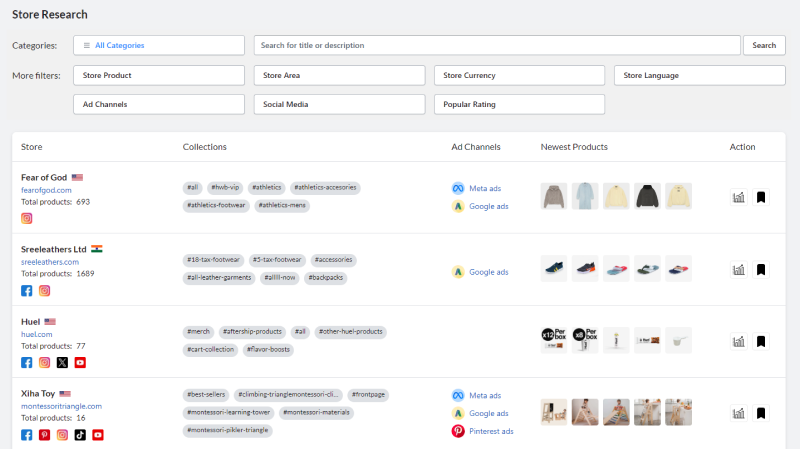Click Google ads icon for Sreeleathers Ltd
The width and height of the screenshot is (800, 449).
click(458, 272)
